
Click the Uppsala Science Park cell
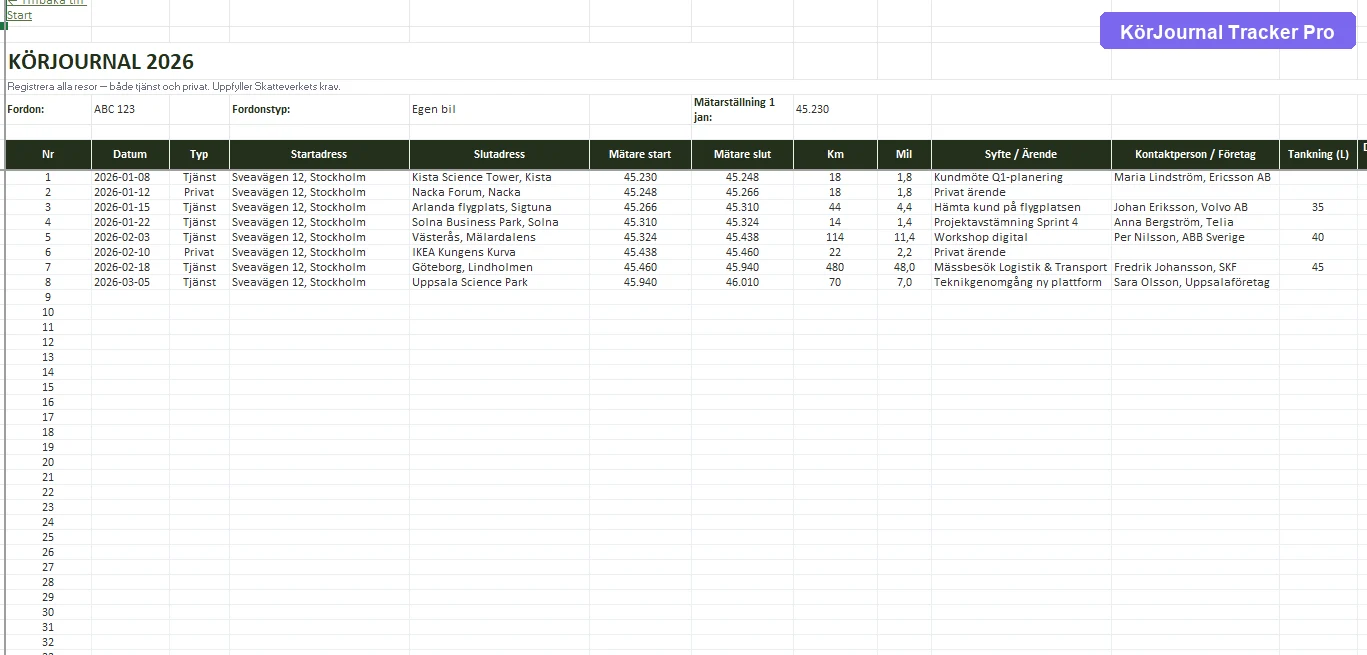point(499,282)
